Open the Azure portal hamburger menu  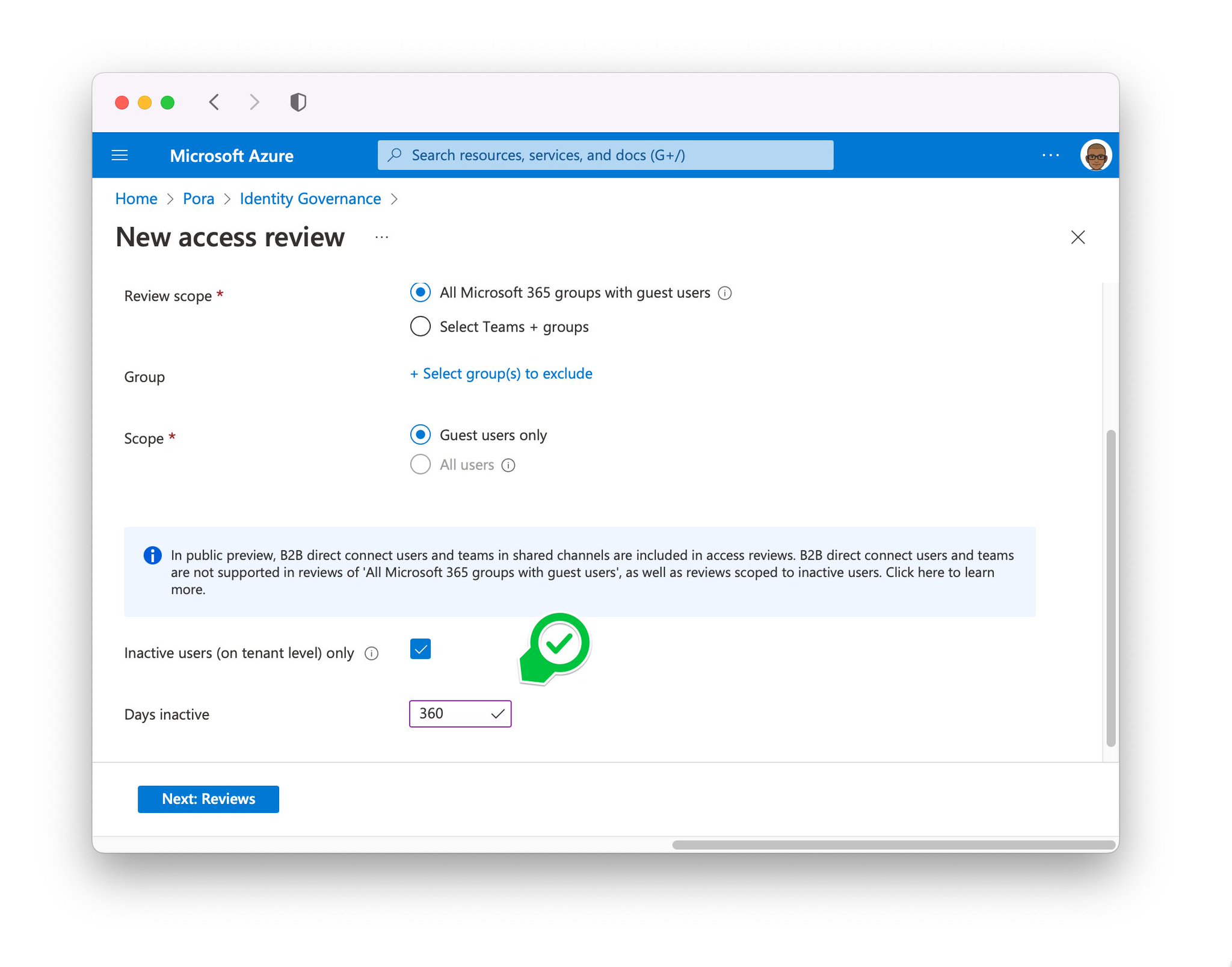[x=120, y=155]
